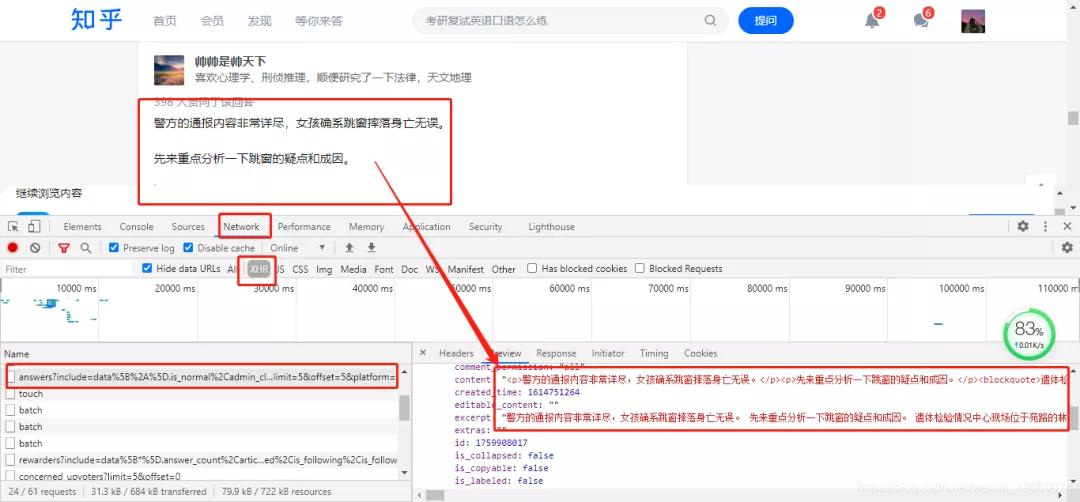Open the notifications bell icon
The height and width of the screenshot is (502, 1080).
[x=872, y=21]
